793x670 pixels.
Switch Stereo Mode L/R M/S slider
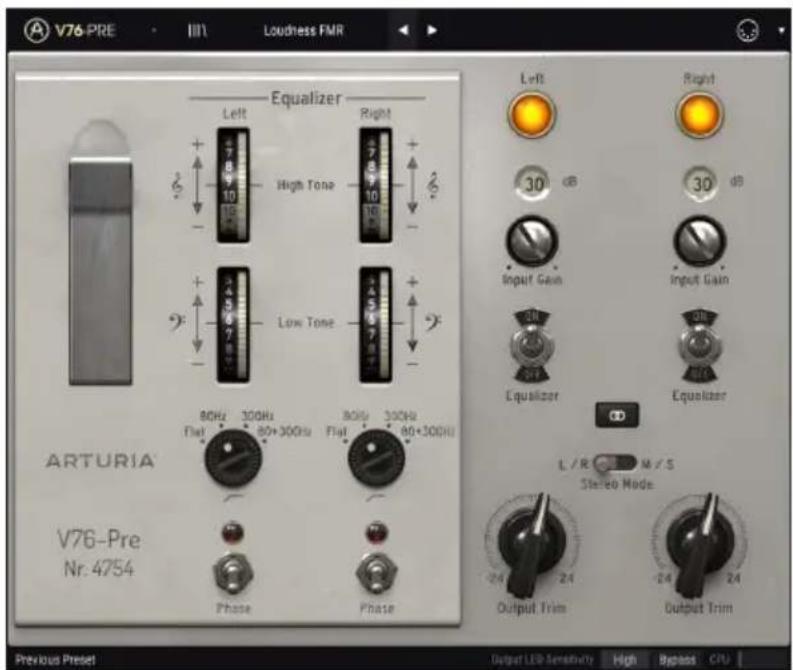click(x=615, y=463)
